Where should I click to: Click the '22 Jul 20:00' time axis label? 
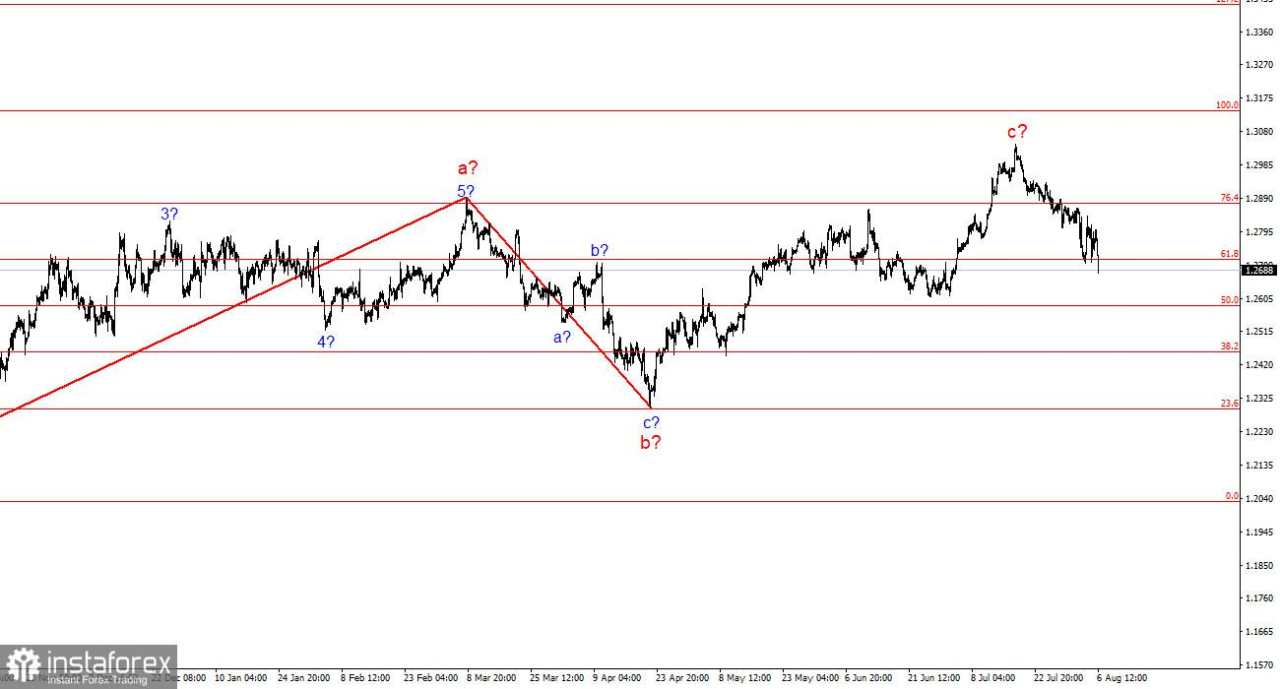1059,677
